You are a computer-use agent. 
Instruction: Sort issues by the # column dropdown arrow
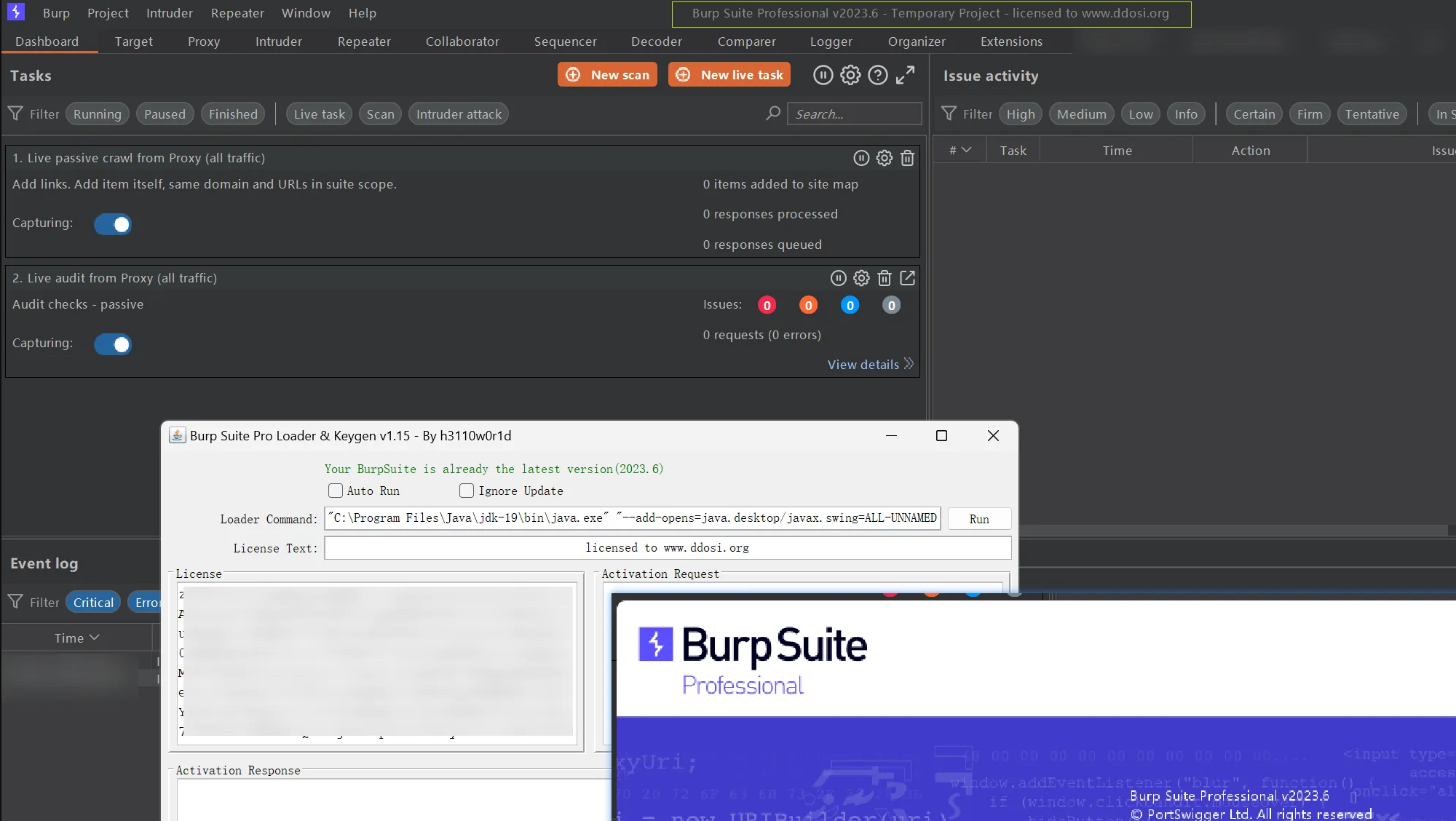[966, 150]
